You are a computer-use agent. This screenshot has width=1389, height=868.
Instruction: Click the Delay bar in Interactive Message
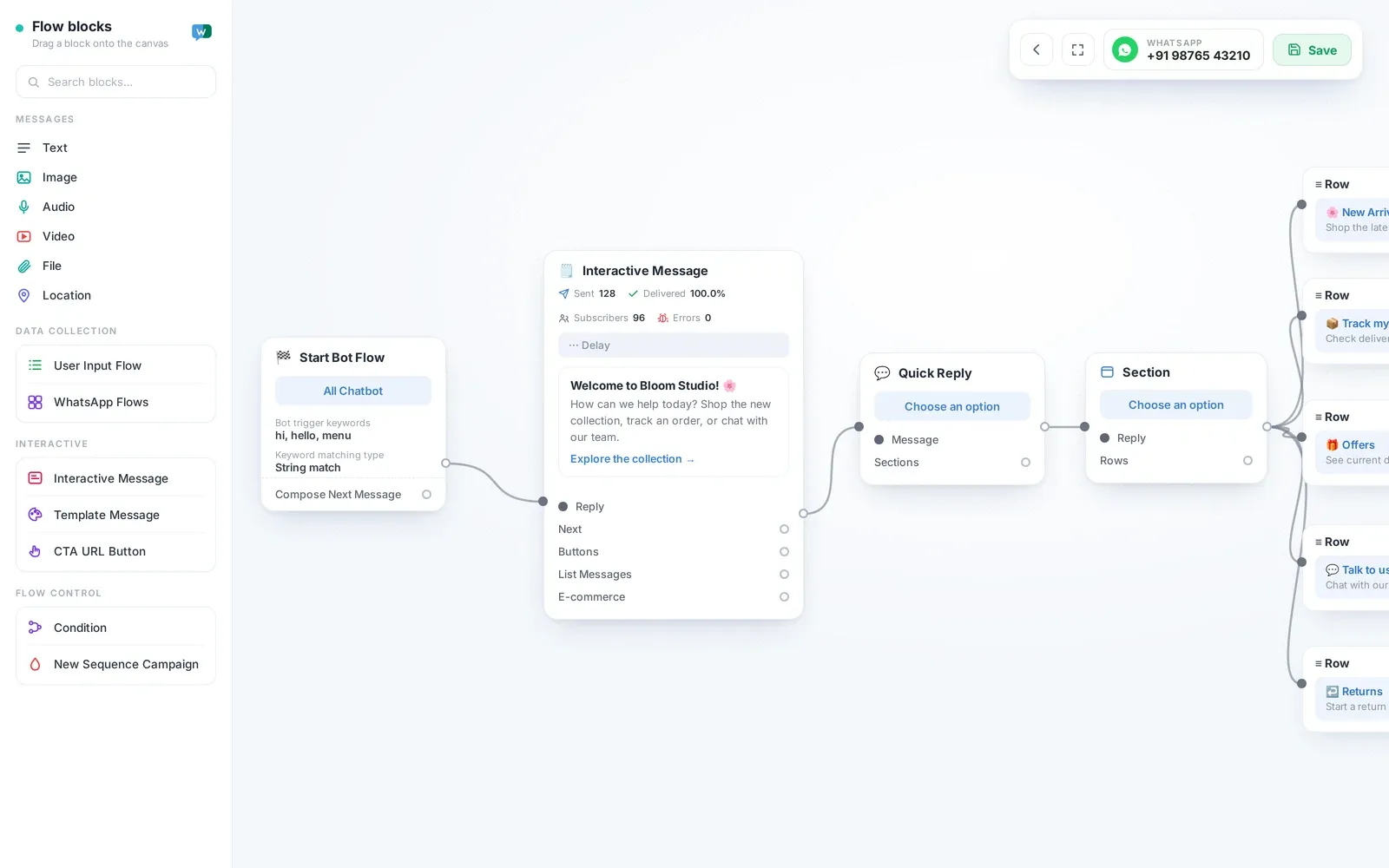click(674, 345)
